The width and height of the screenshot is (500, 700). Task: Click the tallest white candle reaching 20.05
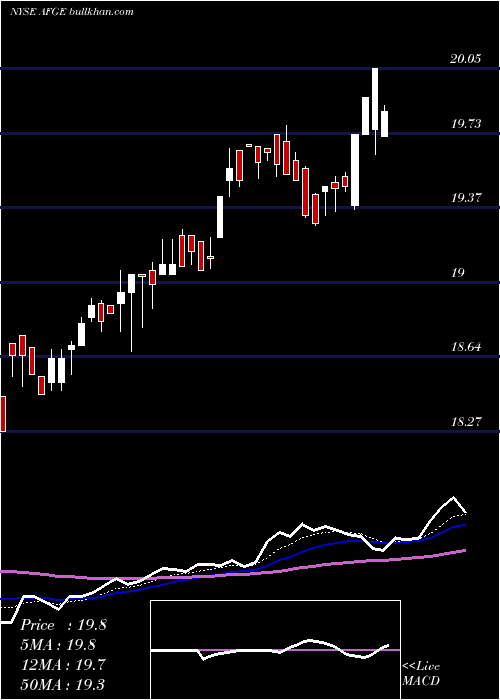[x=375, y=99]
